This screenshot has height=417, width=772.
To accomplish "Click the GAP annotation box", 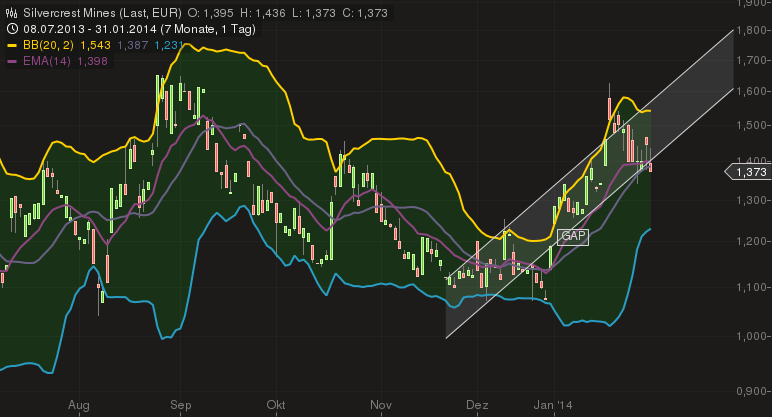I will (573, 236).
